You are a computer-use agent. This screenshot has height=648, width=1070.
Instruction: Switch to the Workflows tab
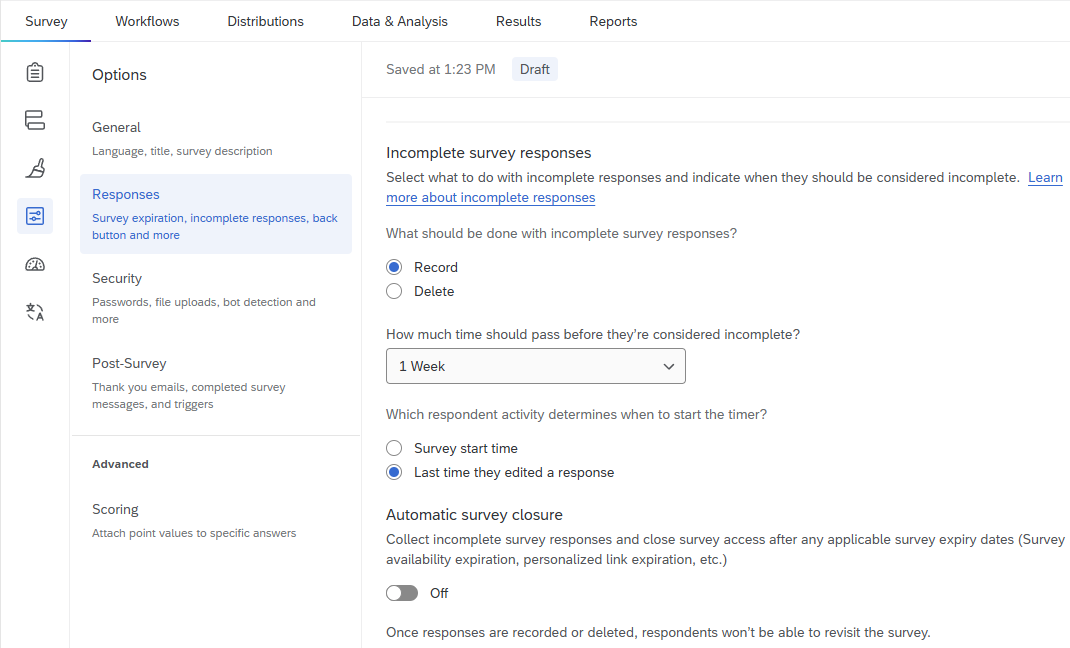point(147,21)
